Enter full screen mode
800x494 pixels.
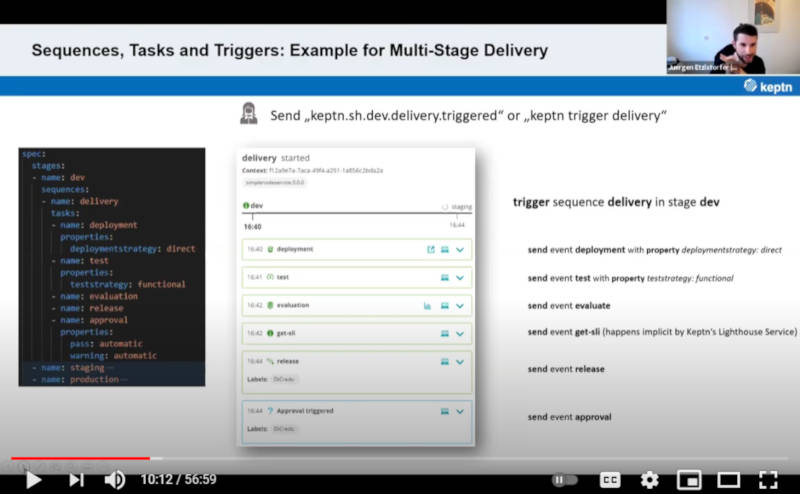click(768, 480)
